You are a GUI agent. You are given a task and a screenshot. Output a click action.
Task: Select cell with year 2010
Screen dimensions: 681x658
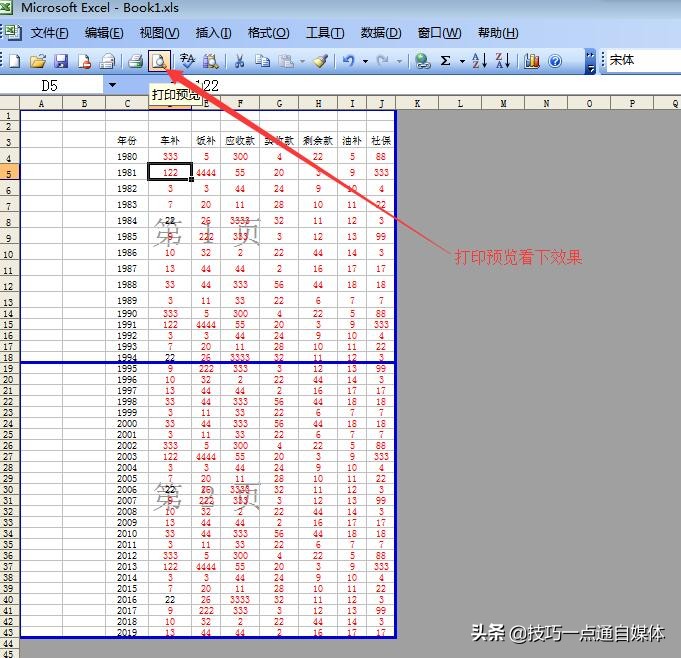pyautogui.click(x=127, y=533)
